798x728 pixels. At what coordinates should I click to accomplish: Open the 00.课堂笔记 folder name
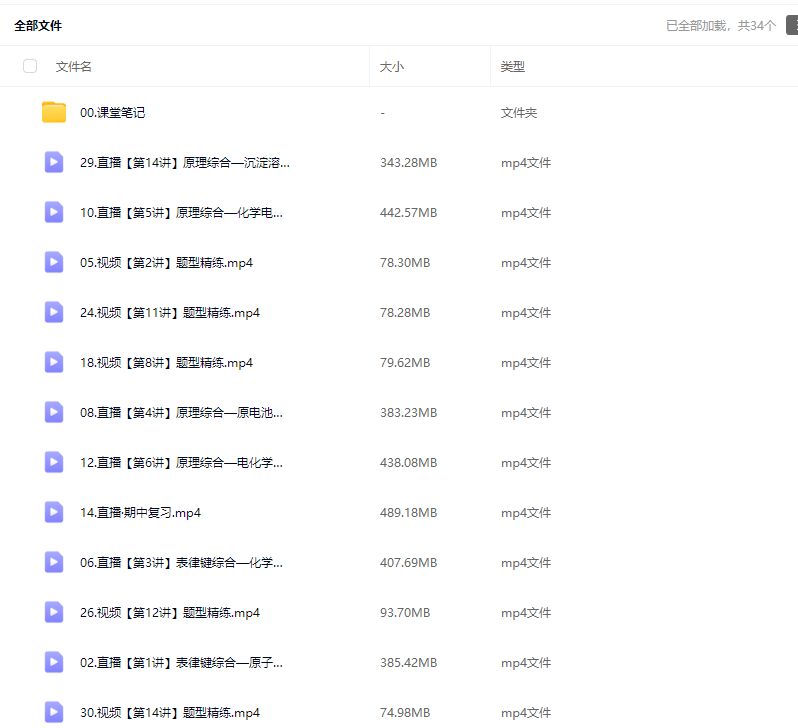112,113
